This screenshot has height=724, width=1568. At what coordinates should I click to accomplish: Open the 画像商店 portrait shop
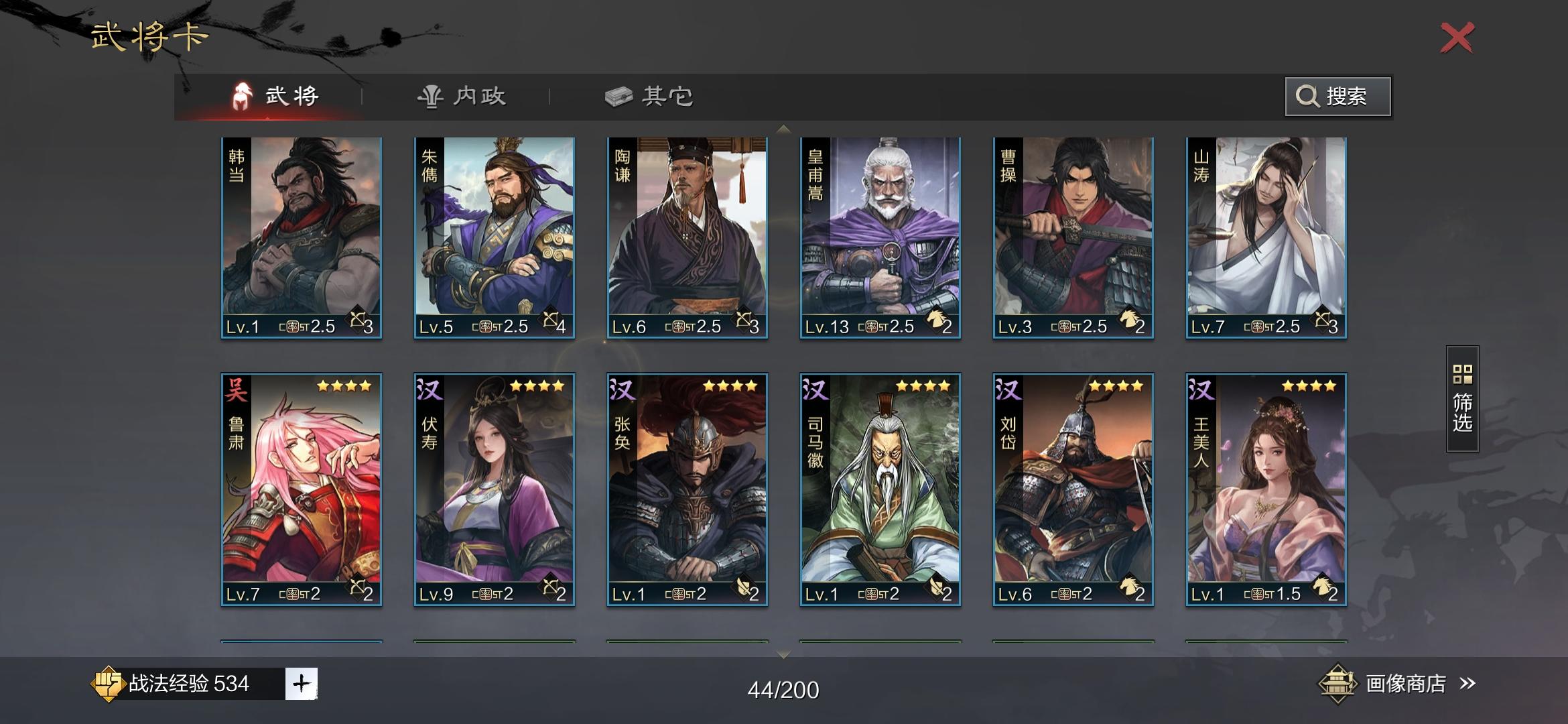1405,684
